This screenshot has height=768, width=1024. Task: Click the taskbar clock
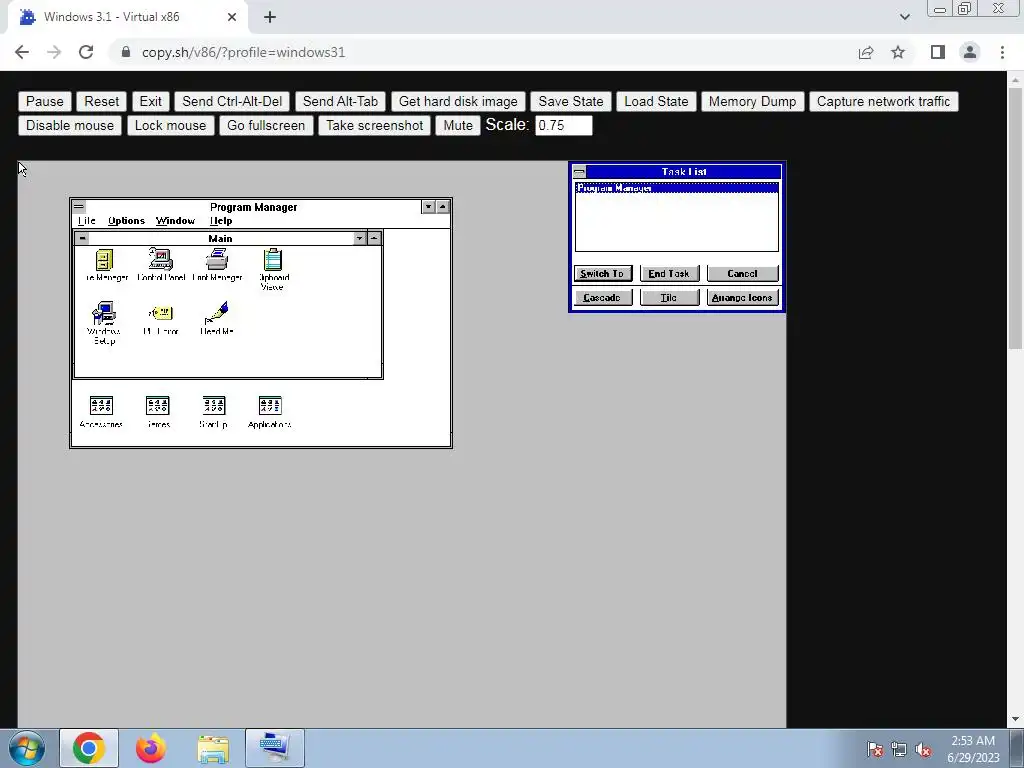(x=973, y=749)
